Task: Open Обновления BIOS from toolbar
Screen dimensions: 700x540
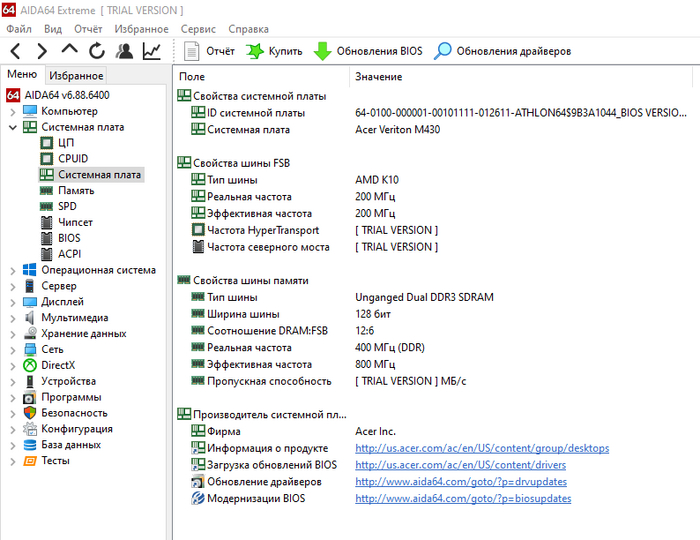Action: click(x=368, y=51)
